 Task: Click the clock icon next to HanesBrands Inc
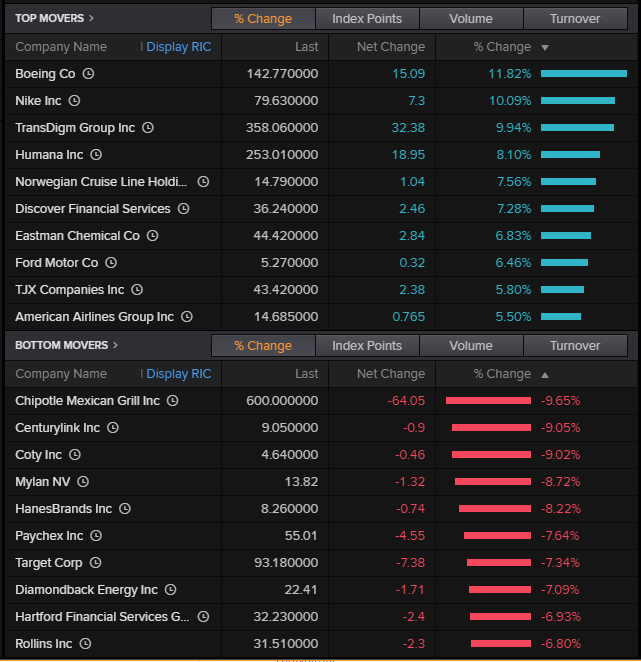[125, 509]
